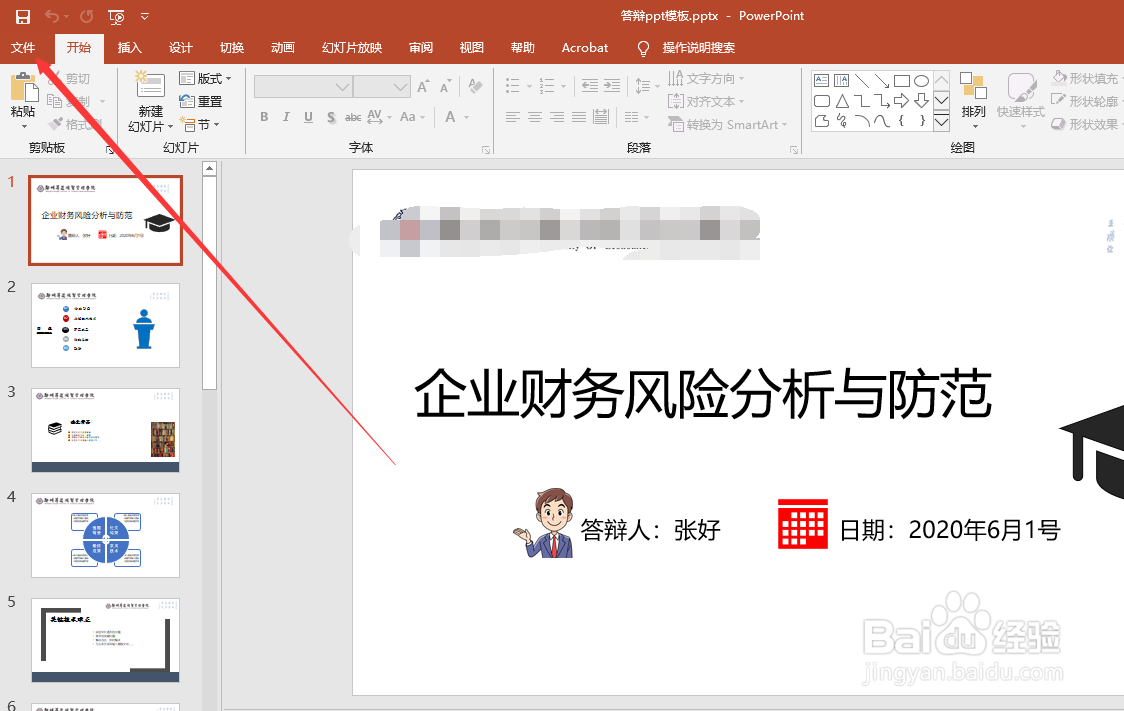This screenshot has width=1124, height=711.
Task: Click the distributed alignment icon
Action: tap(601, 117)
